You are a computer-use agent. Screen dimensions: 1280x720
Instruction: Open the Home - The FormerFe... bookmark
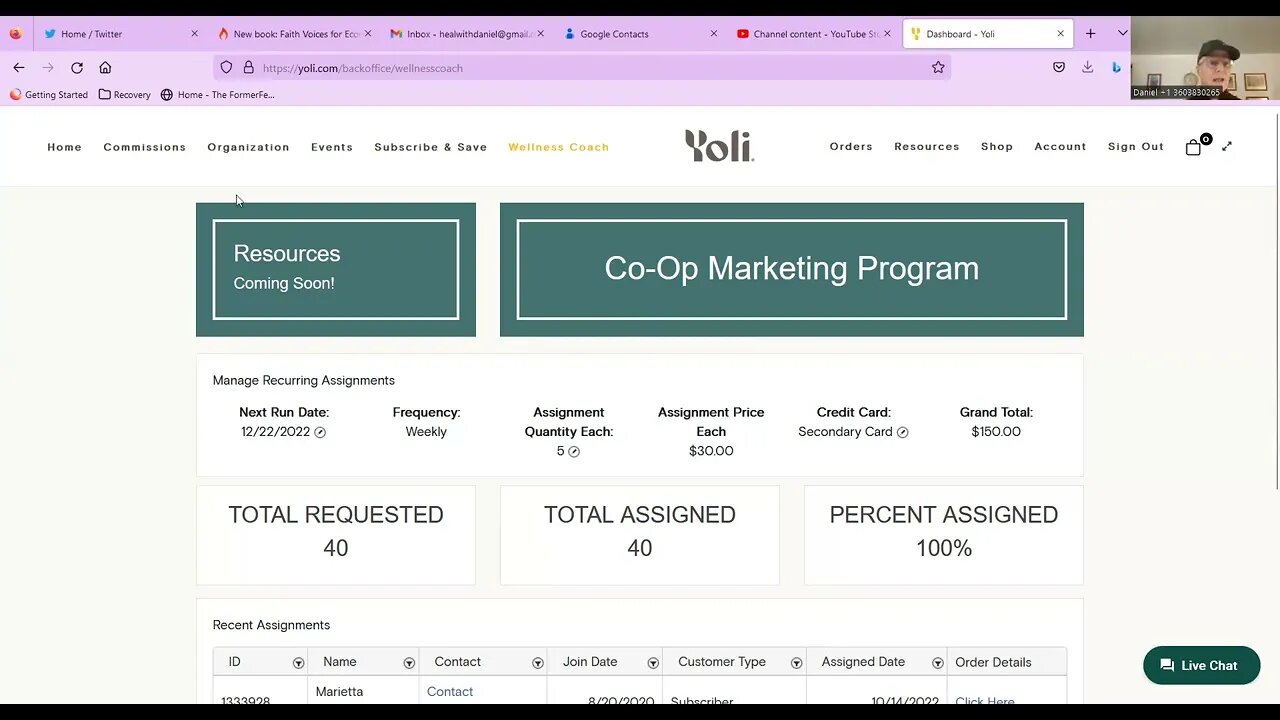tap(217, 95)
